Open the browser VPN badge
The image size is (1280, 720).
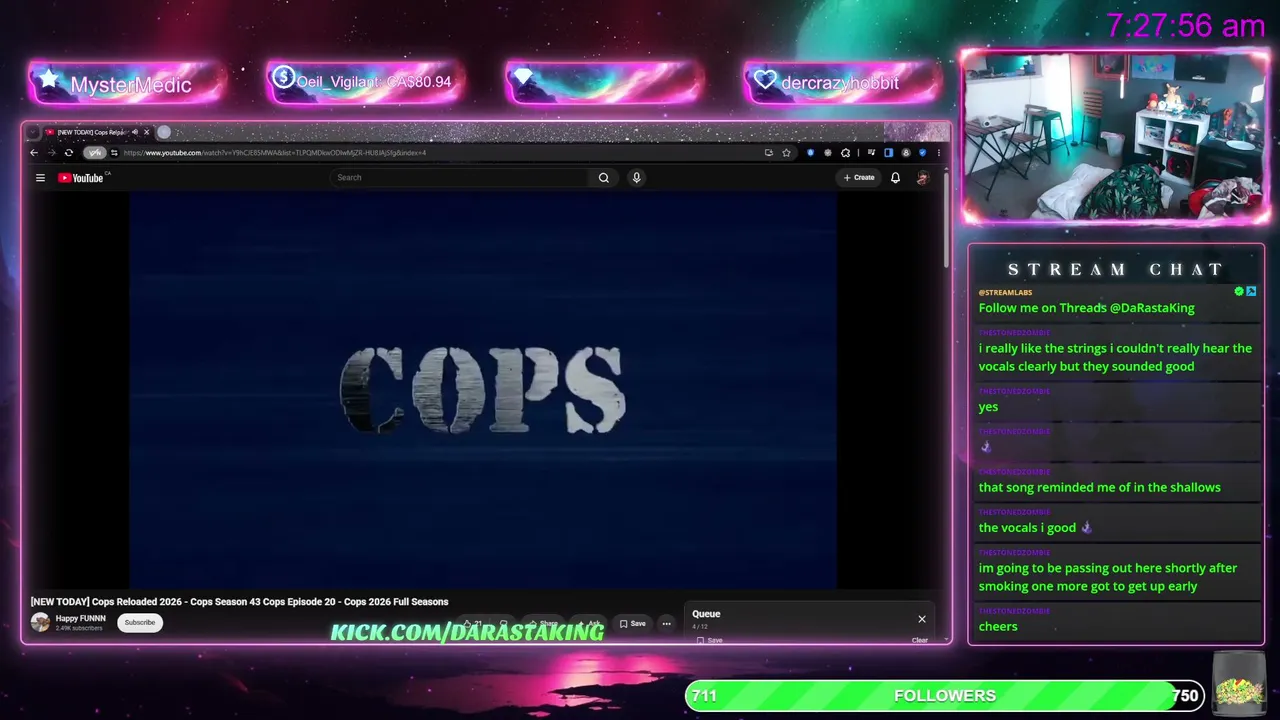[x=94, y=153]
